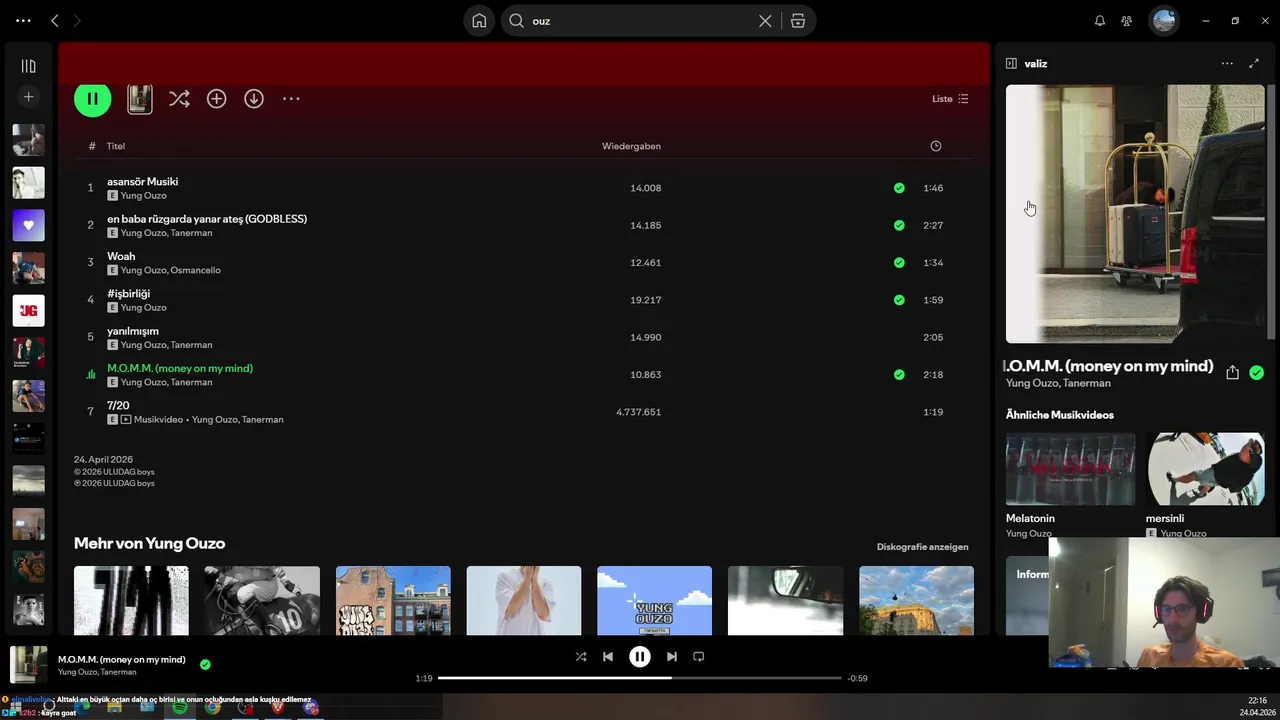The height and width of the screenshot is (720, 1280).
Task: Open artist Osmancello link on Woah
Action: click(195, 270)
